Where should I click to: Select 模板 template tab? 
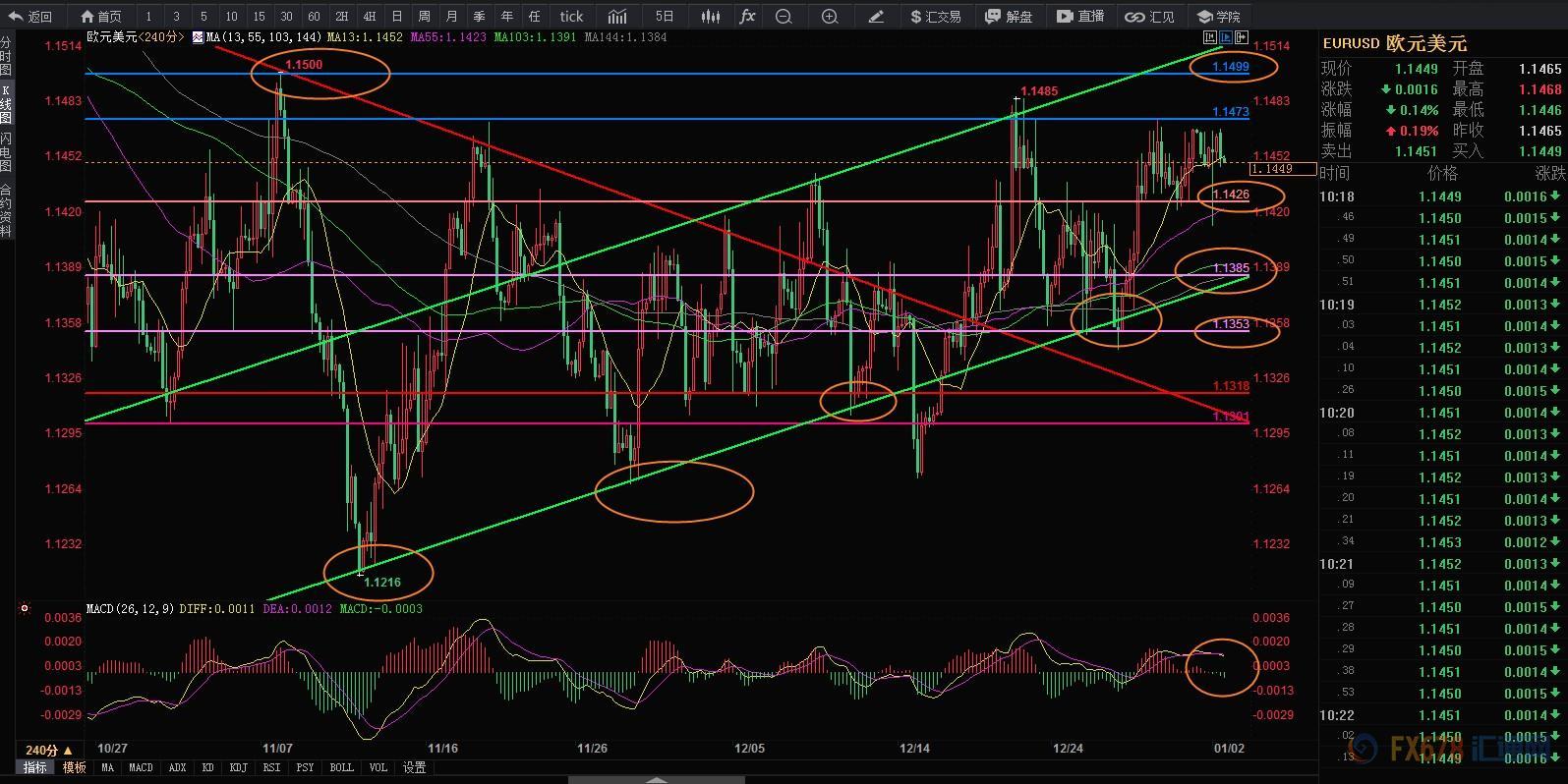pyautogui.click(x=74, y=767)
